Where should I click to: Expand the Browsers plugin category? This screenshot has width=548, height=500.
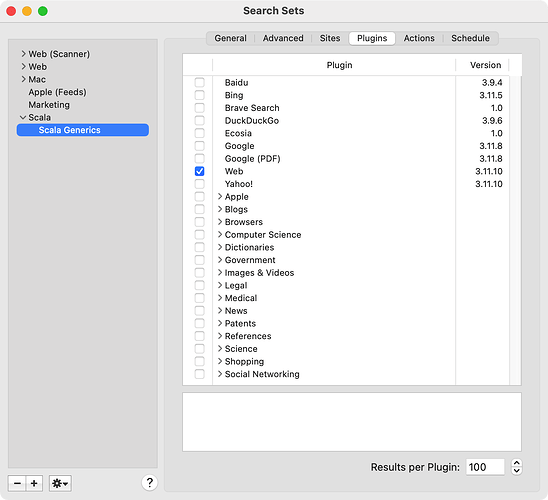coord(220,222)
